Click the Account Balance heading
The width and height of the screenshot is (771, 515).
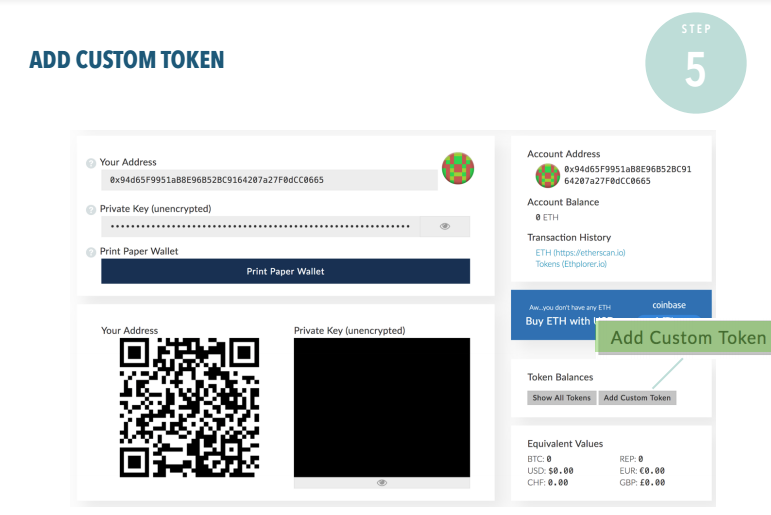[563, 202]
